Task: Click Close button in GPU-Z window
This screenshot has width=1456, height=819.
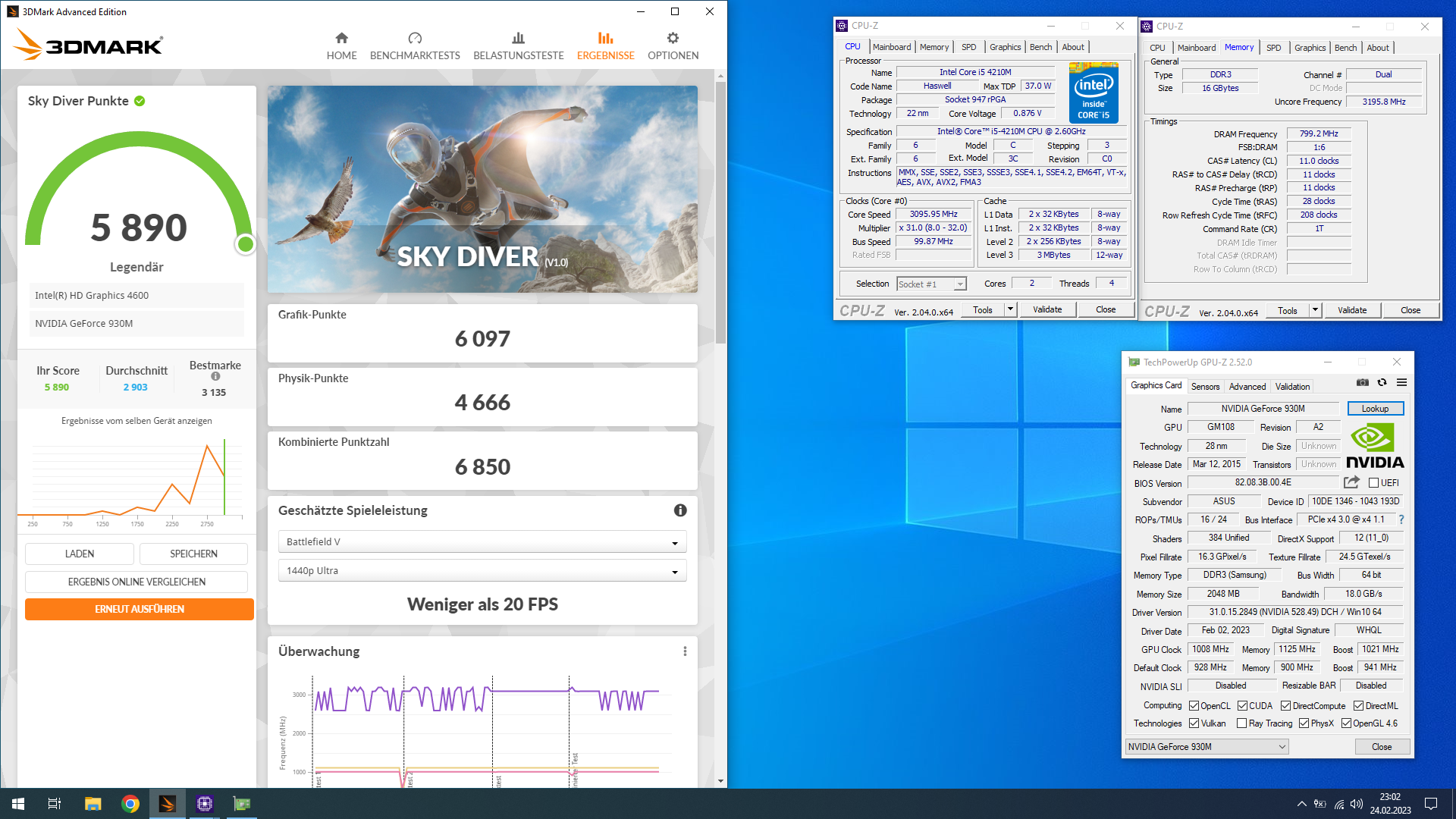Action: click(x=1382, y=747)
